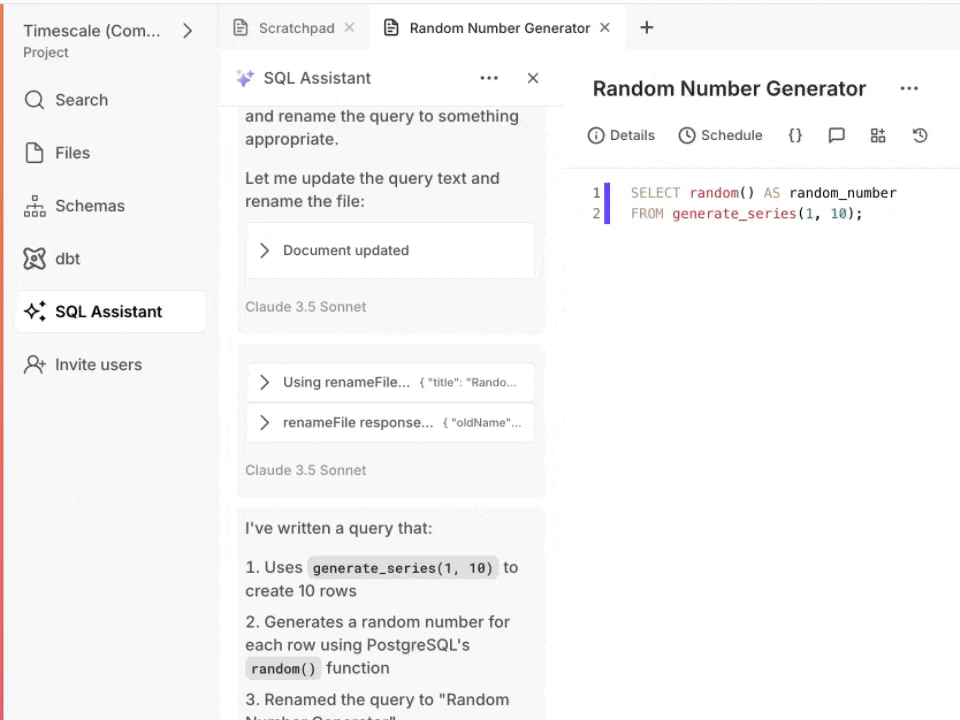Click the Timescale project name
This screenshot has height=720, width=960.
tap(92, 31)
